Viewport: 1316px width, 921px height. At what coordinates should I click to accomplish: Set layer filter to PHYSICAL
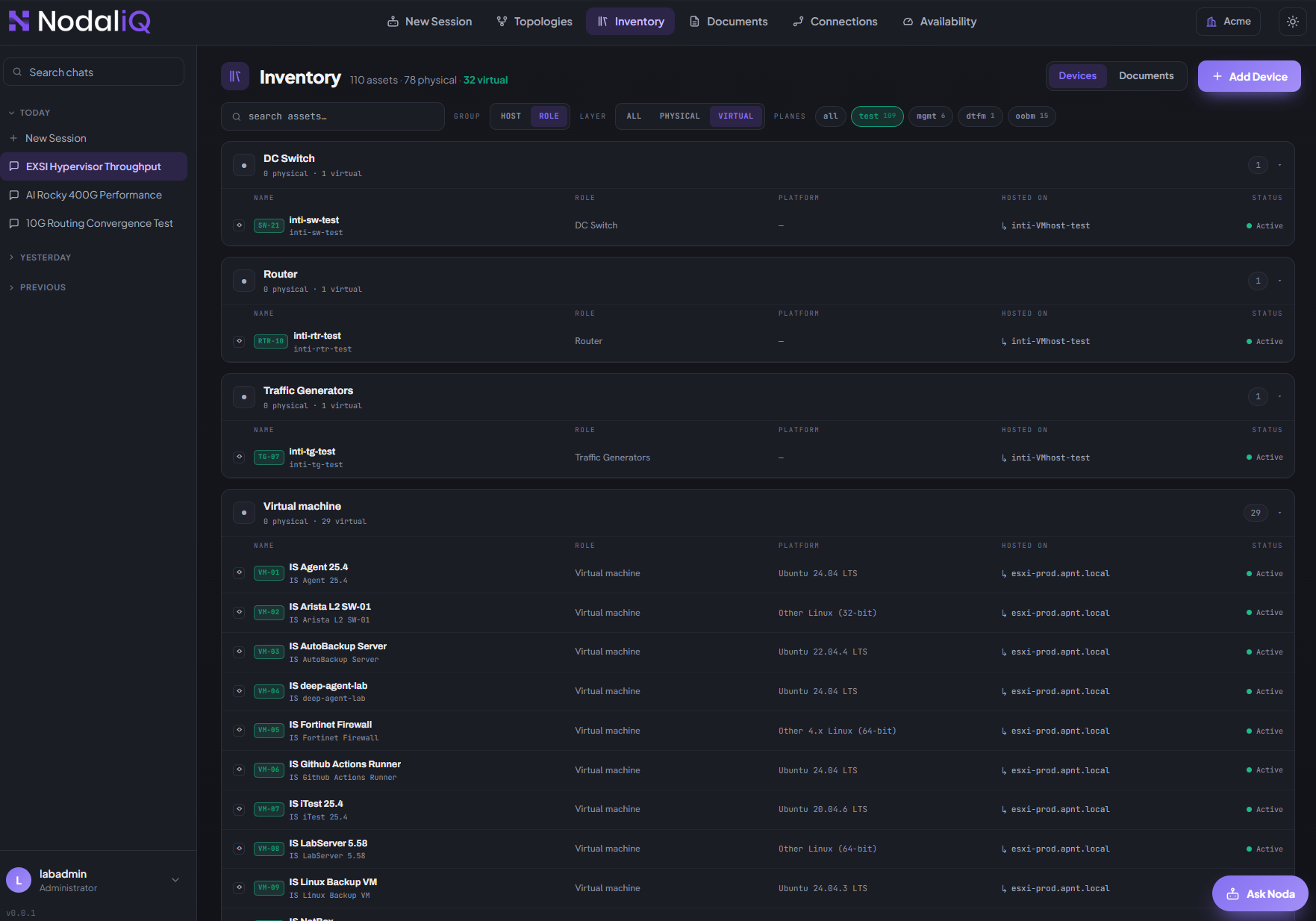[679, 116]
